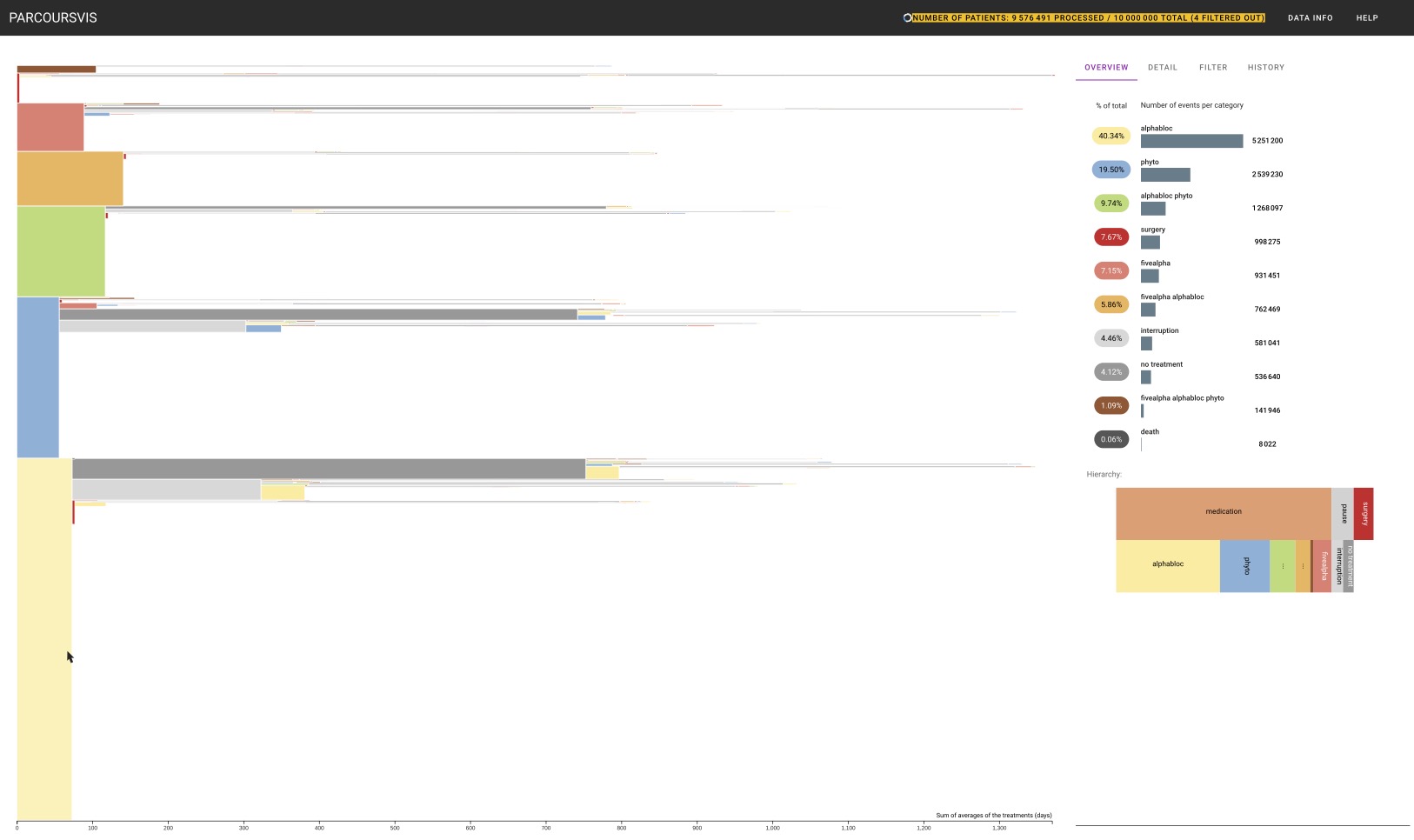Expand the medication block in hierarchy
The height and width of the screenshot is (840, 1414).
(x=1223, y=512)
